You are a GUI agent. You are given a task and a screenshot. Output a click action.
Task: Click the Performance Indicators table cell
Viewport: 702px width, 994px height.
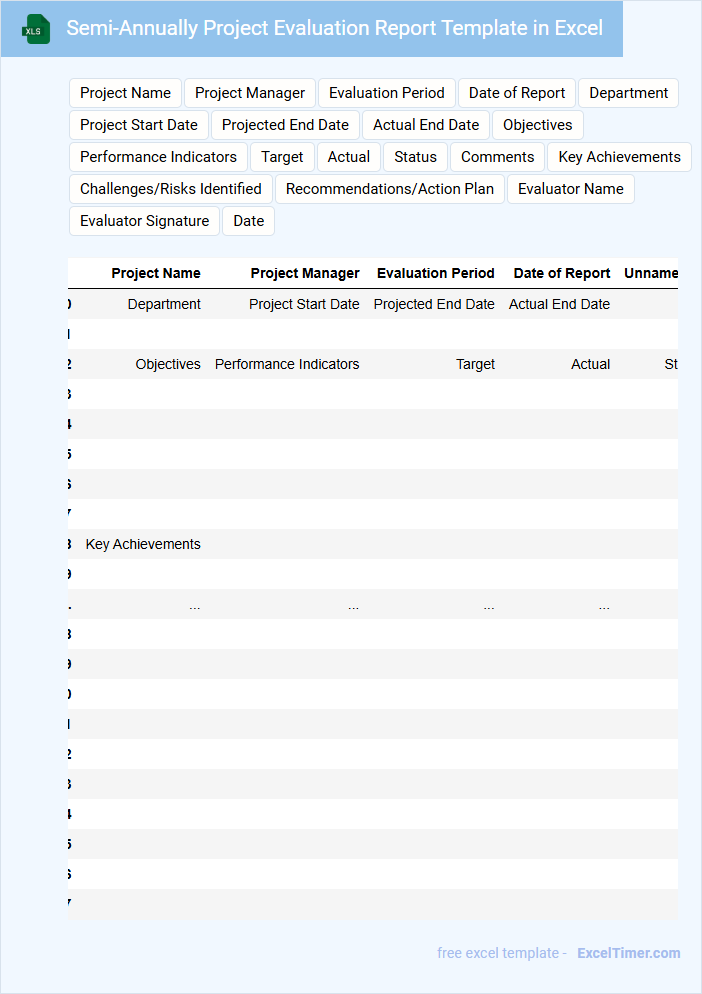point(287,365)
